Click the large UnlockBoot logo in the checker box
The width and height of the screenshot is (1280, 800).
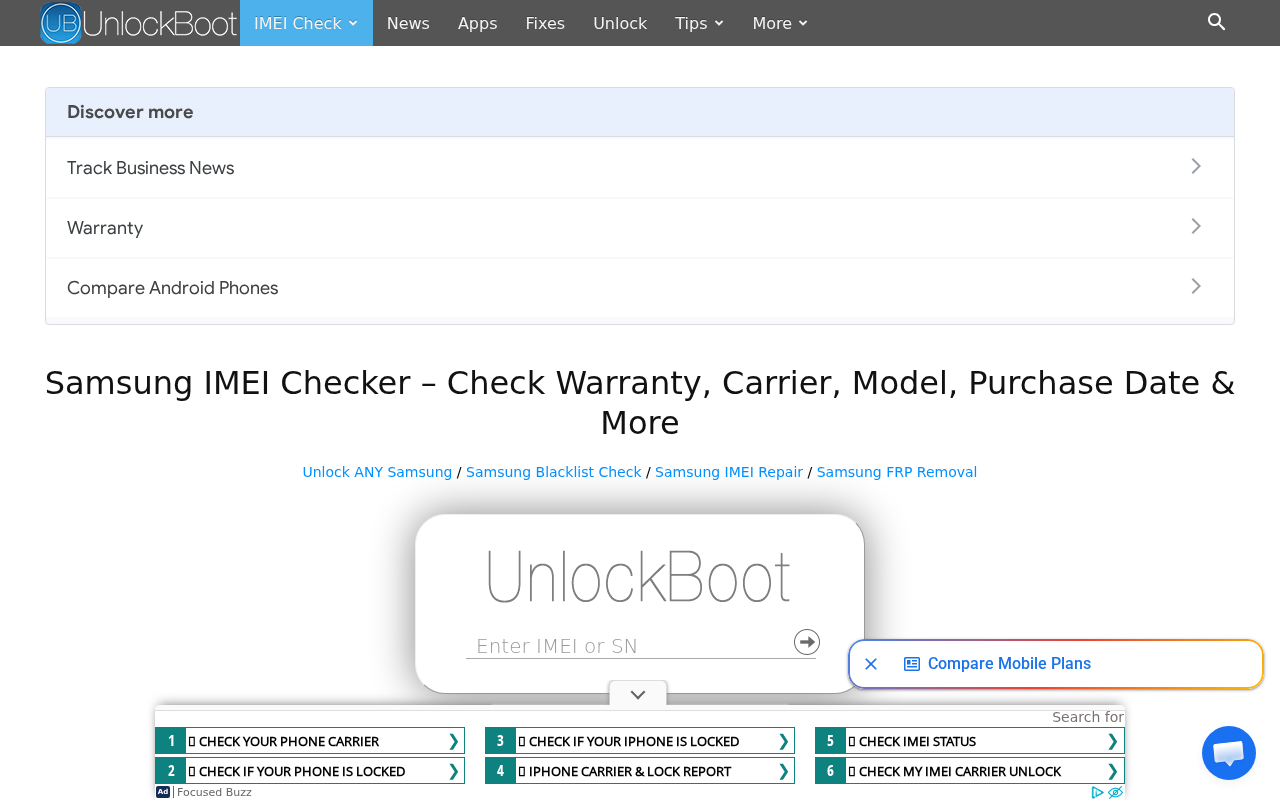(x=639, y=576)
